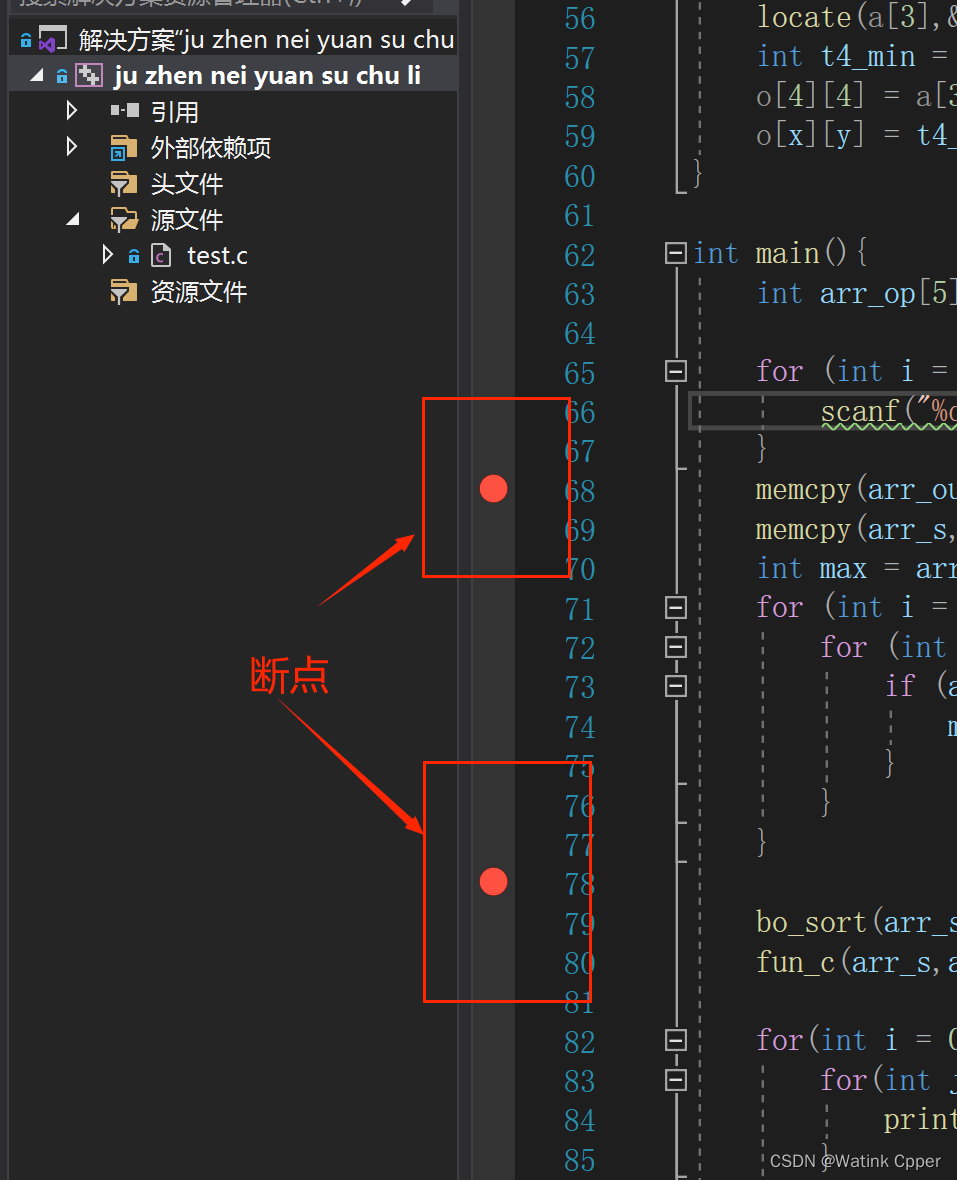This screenshot has height=1180, width=957.
Task: Click the C file icon of test.c
Action: pyautogui.click(x=161, y=256)
